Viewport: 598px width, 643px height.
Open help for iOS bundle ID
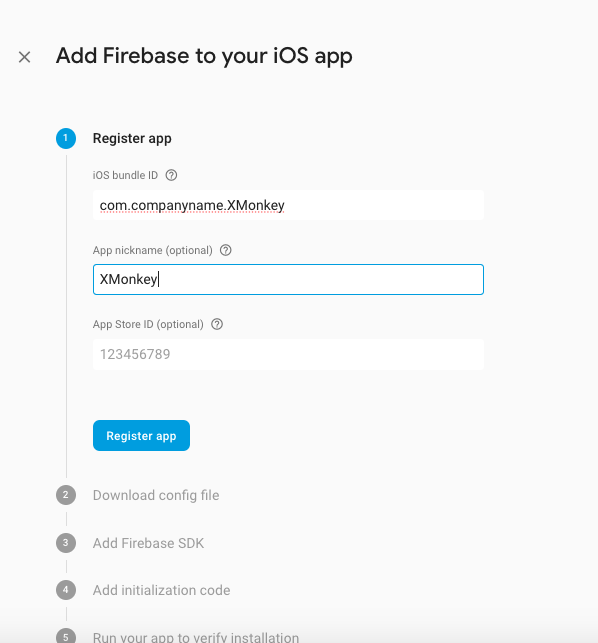pos(171,175)
